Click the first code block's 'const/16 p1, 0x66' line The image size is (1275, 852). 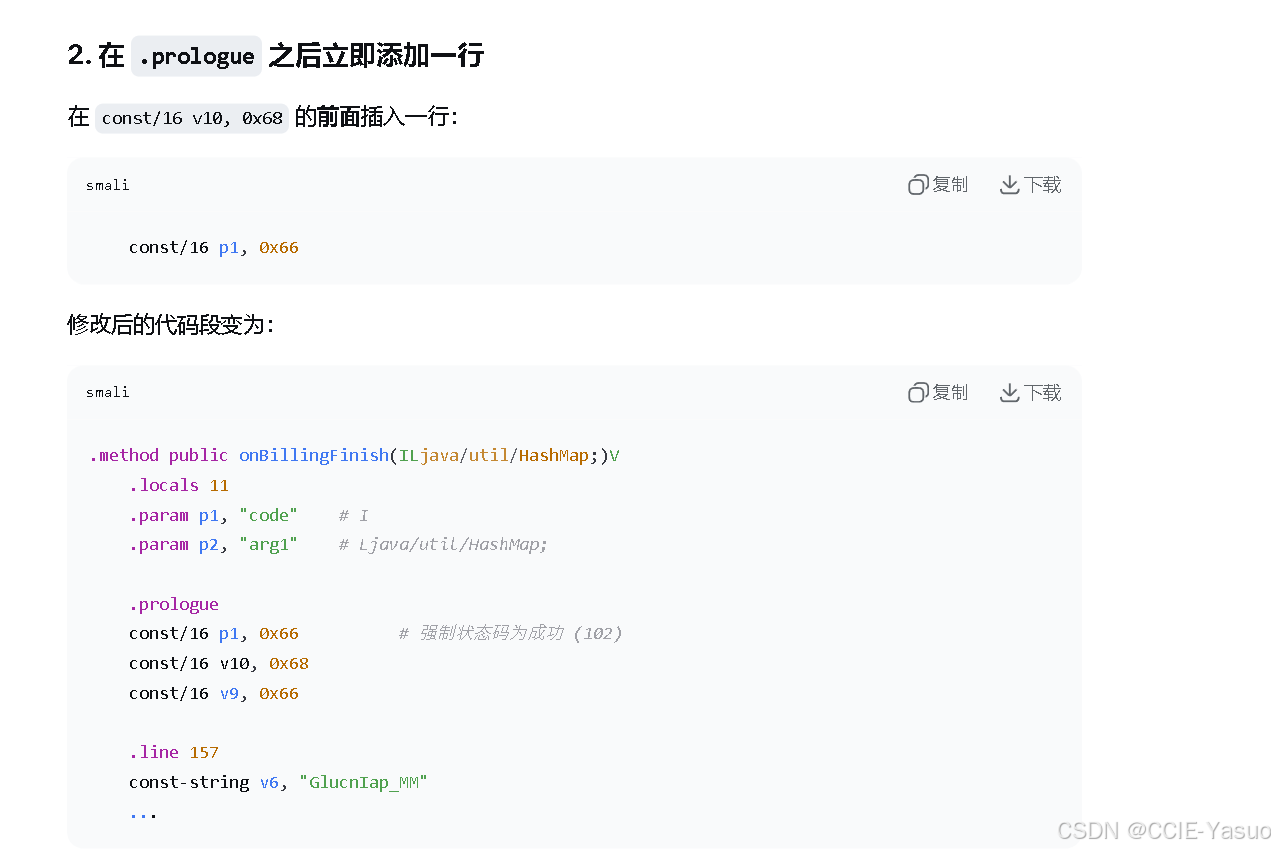point(214,247)
